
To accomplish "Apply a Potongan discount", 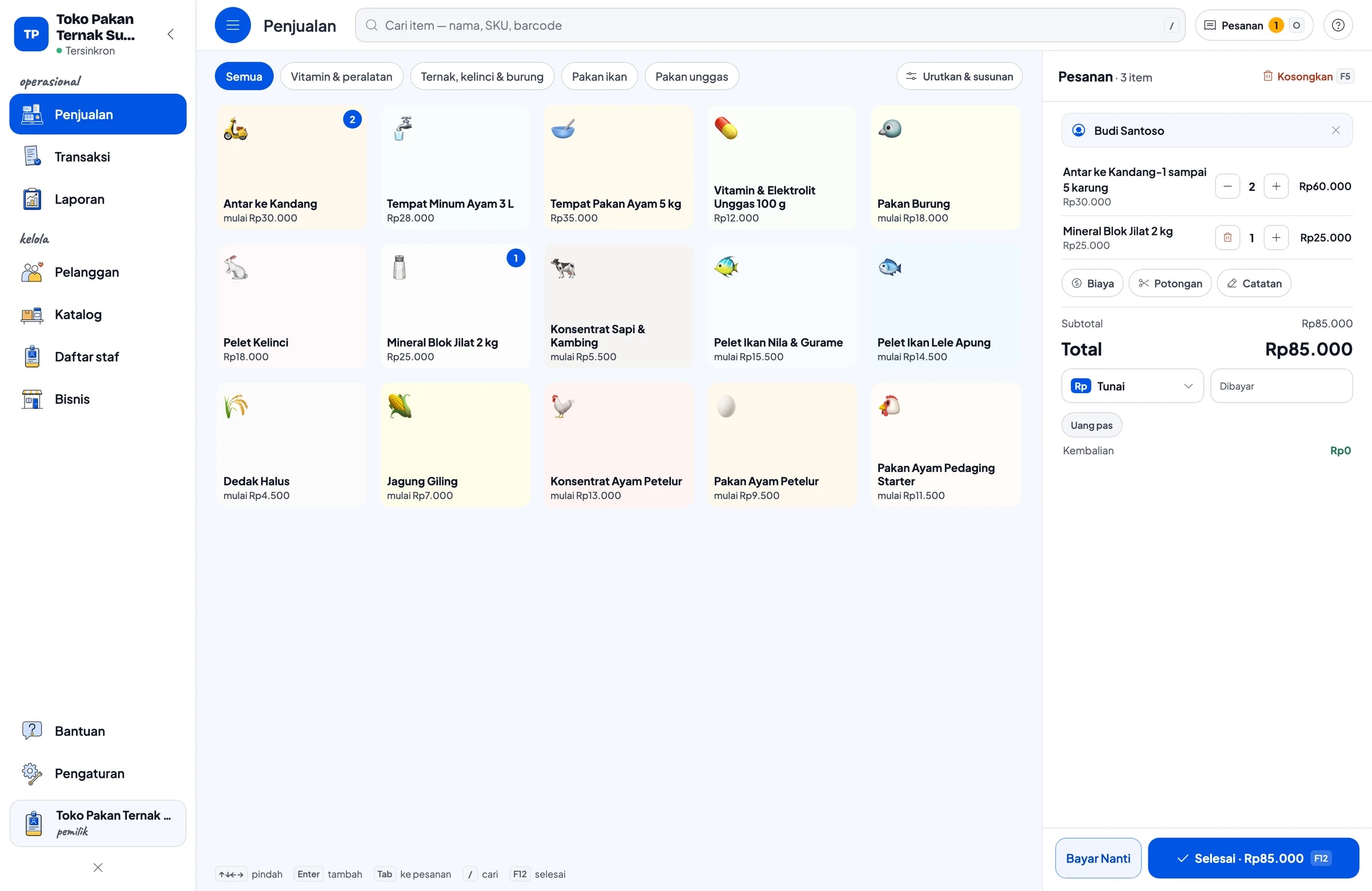I will pyautogui.click(x=1170, y=283).
